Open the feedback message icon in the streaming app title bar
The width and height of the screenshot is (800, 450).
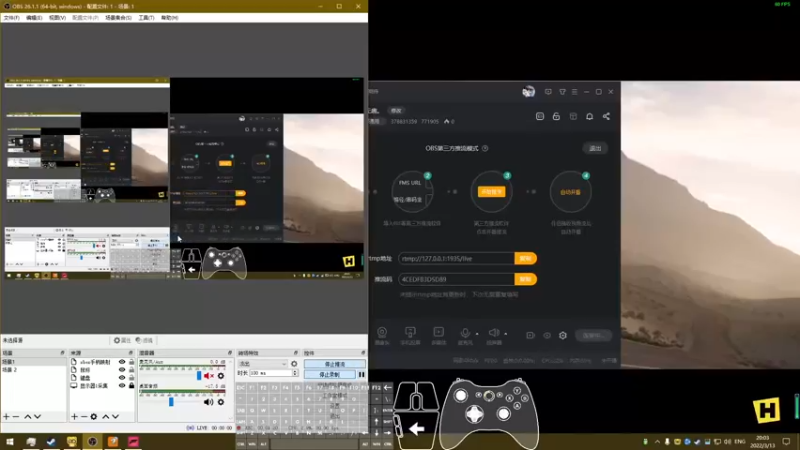pos(548,92)
